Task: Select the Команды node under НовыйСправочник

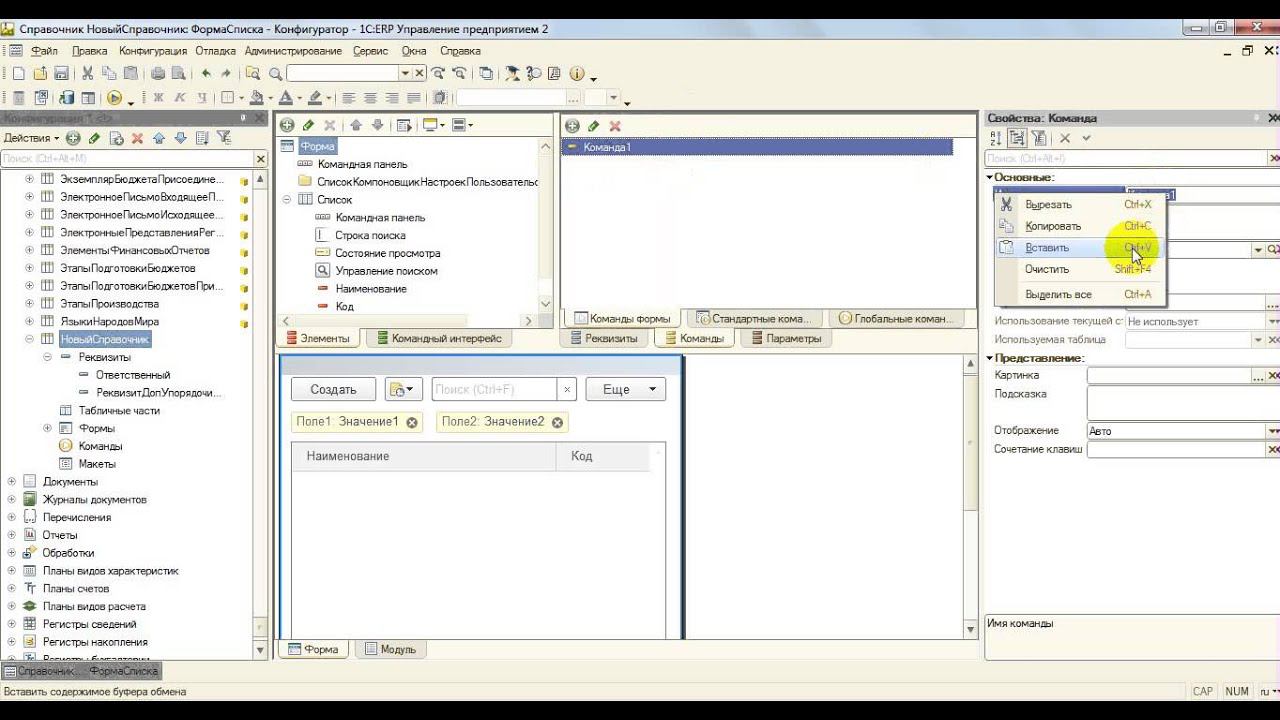Action: [100, 446]
